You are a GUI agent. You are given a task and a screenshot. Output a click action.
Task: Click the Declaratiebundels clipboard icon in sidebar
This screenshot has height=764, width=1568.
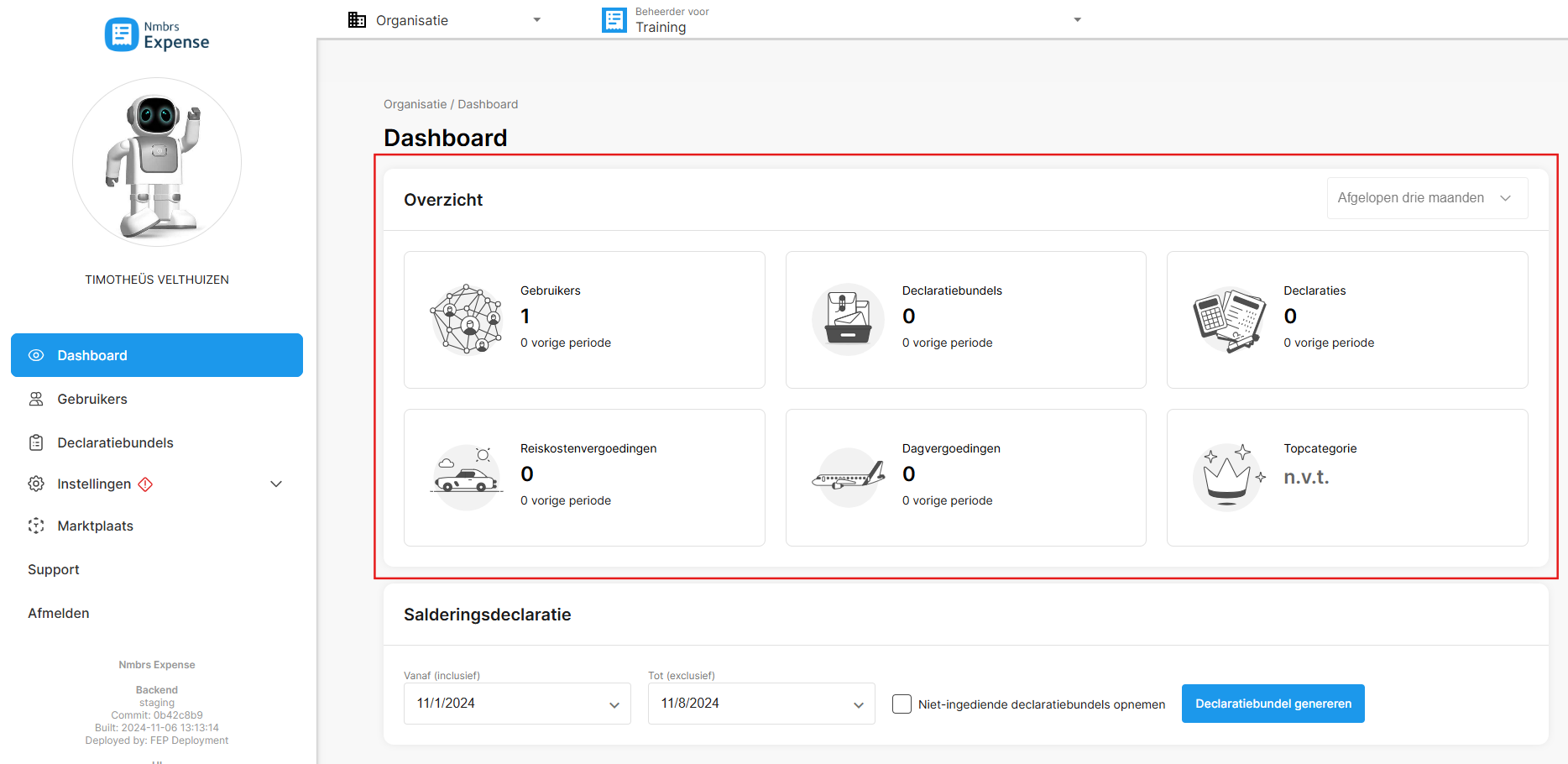pos(36,442)
